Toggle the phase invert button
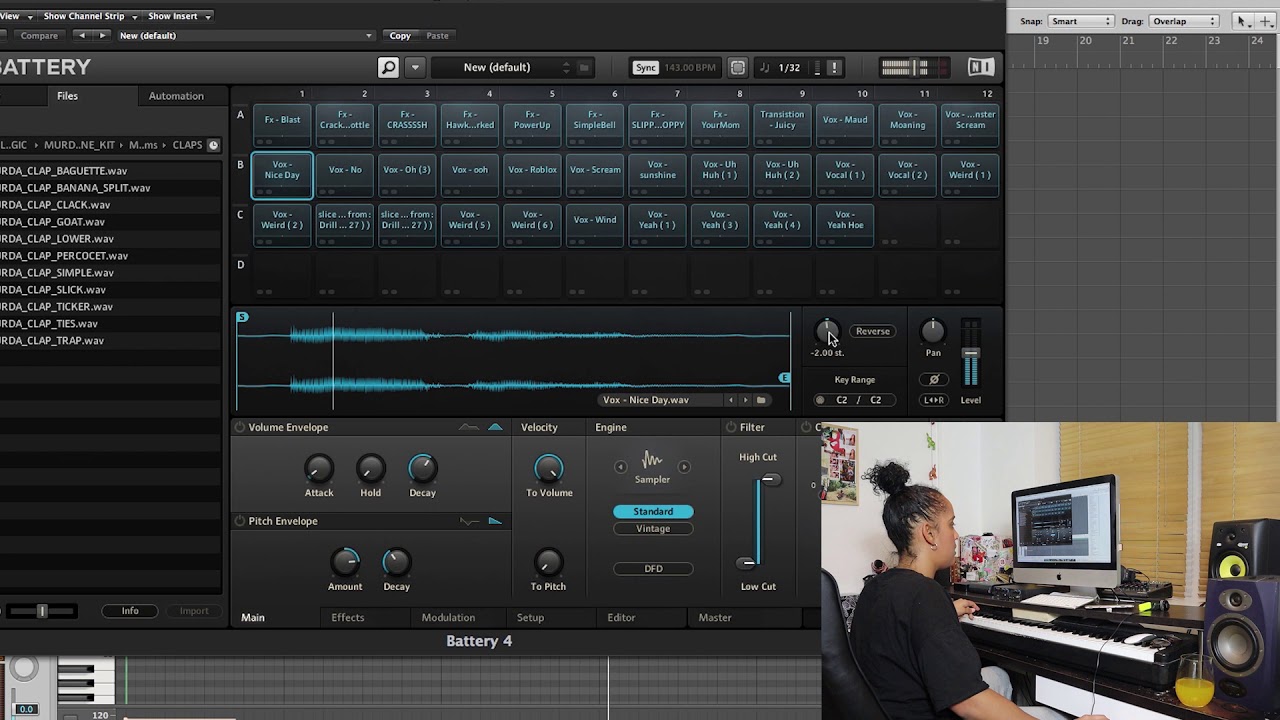The height and width of the screenshot is (720, 1280). [x=933, y=380]
